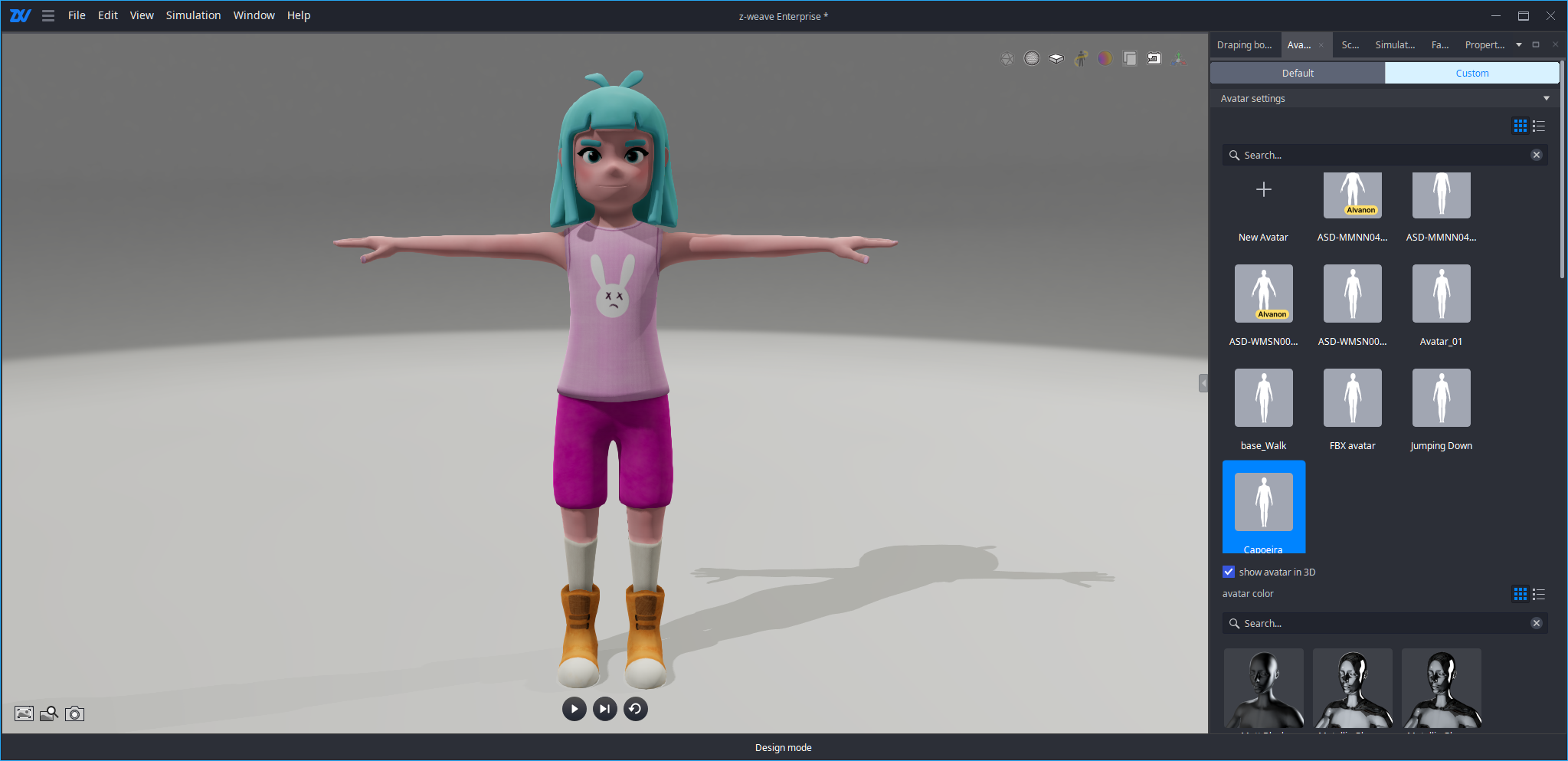1568x761 pixels.
Task: Click the white flat box icon
Action: (1056, 58)
